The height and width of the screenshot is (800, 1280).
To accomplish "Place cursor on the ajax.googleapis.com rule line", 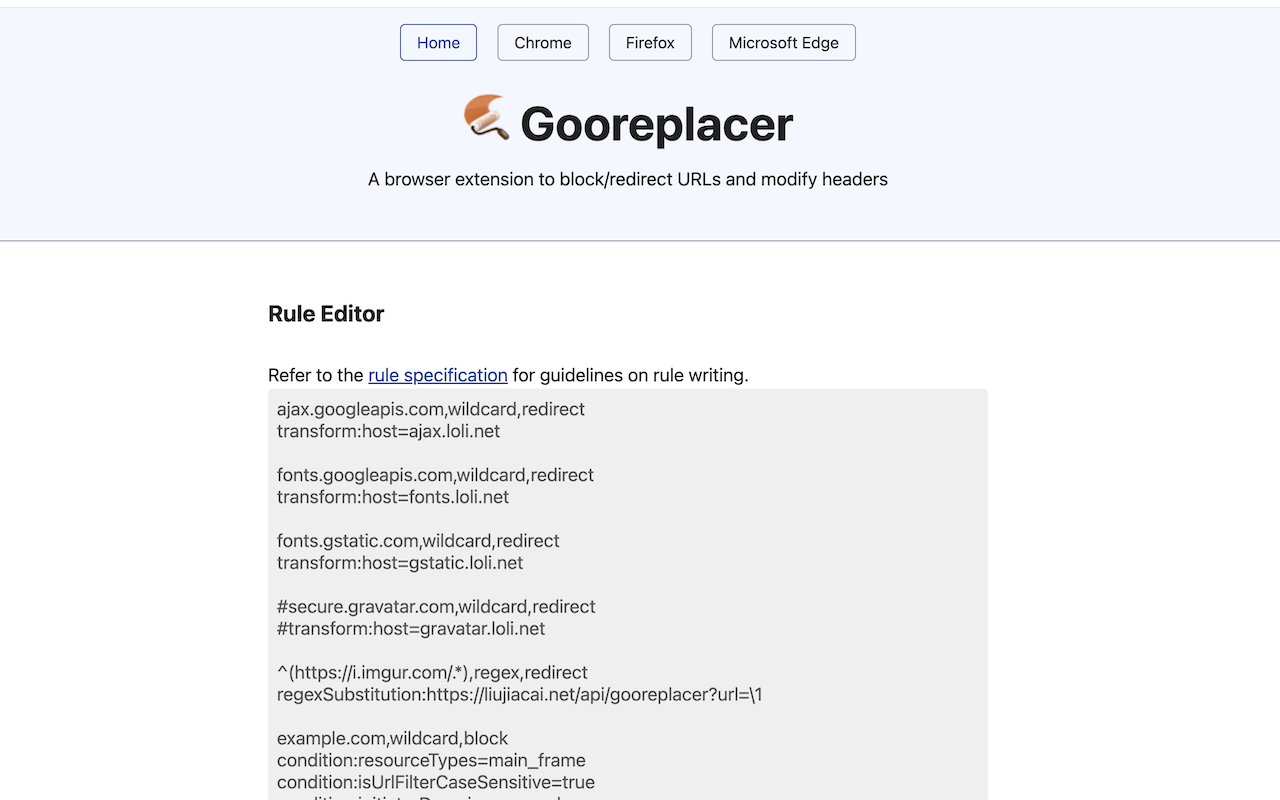I will click(x=430, y=409).
